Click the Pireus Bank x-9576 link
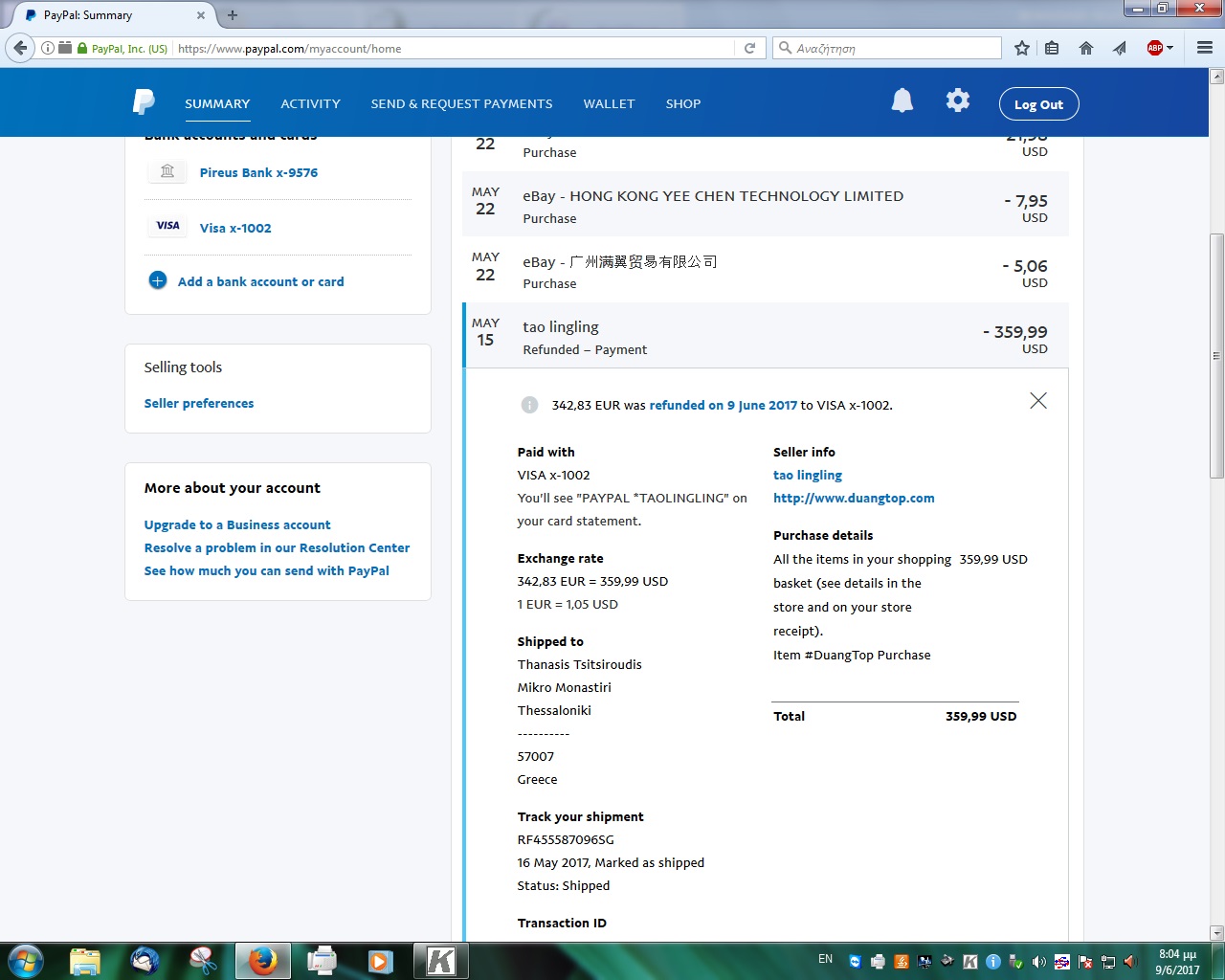The height and width of the screenshot is (980, 1225). (258, 172)
